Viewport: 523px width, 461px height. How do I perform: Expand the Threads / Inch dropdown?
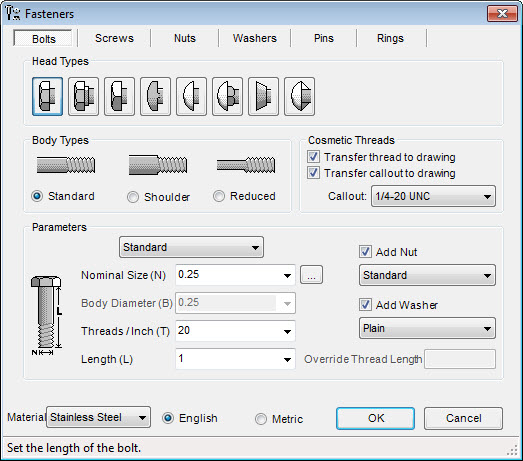pos(287,331)
